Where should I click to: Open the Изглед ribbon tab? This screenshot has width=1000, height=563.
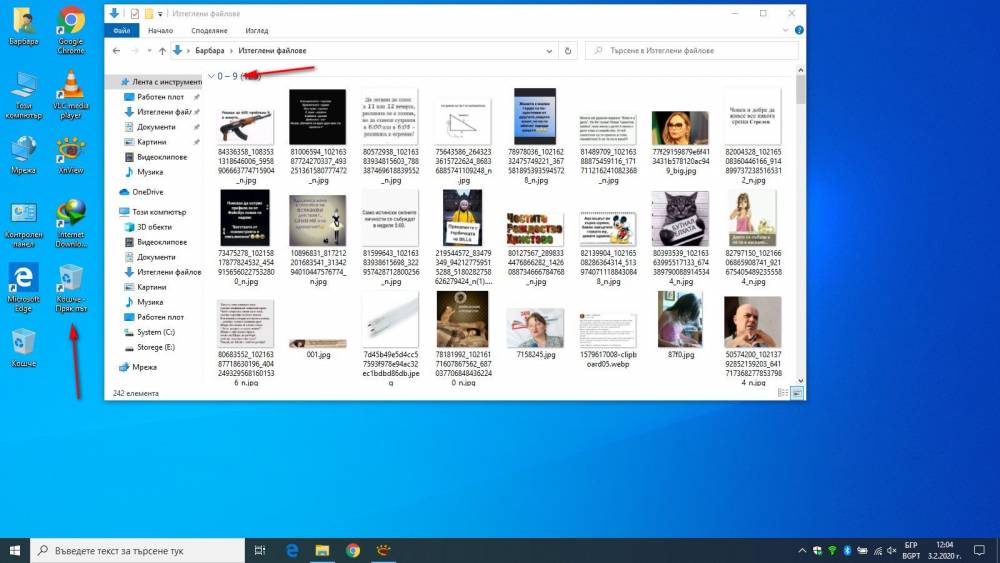pyautogui.click(x=256, y=30)
